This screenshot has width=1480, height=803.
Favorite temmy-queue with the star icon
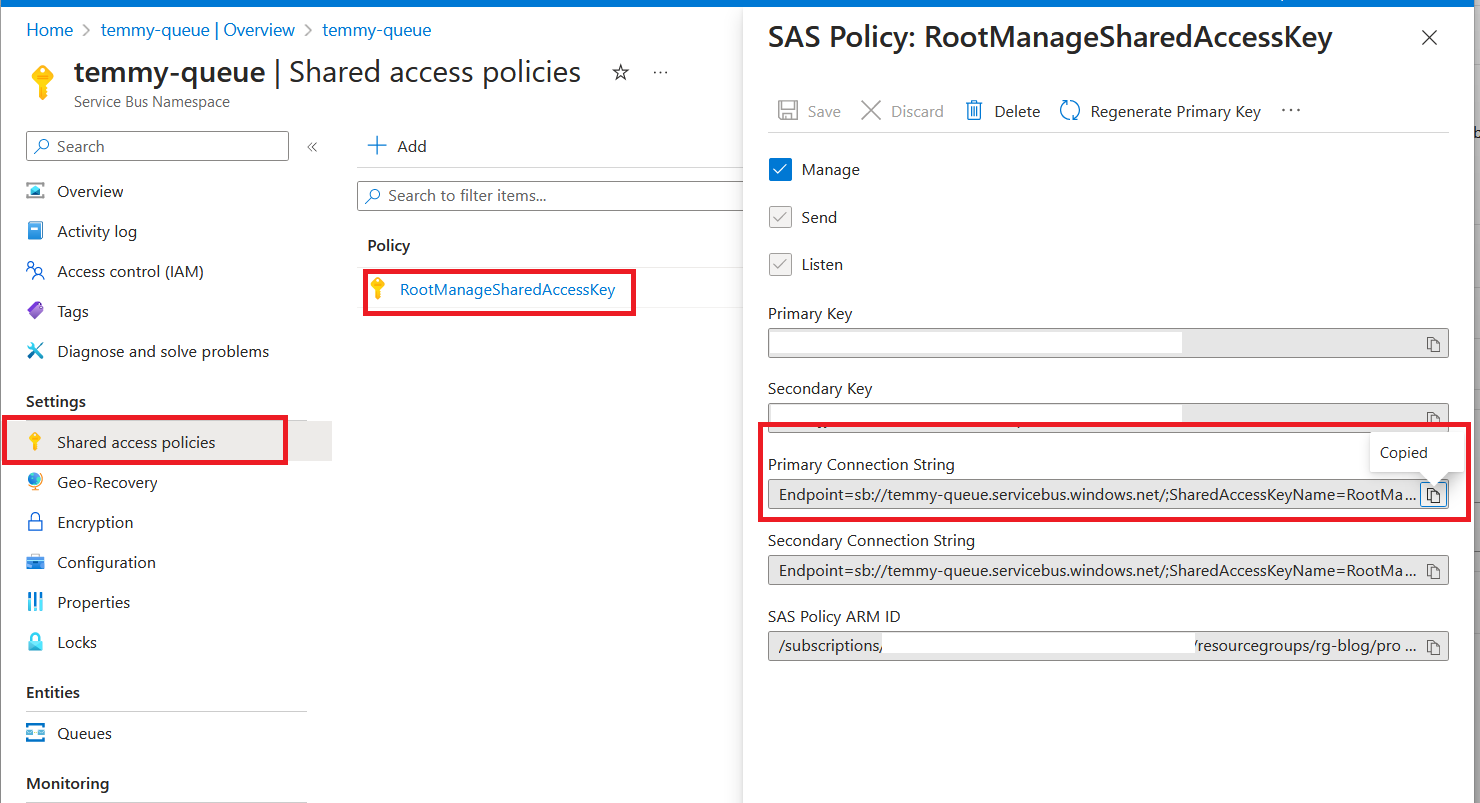coord(621,72)
